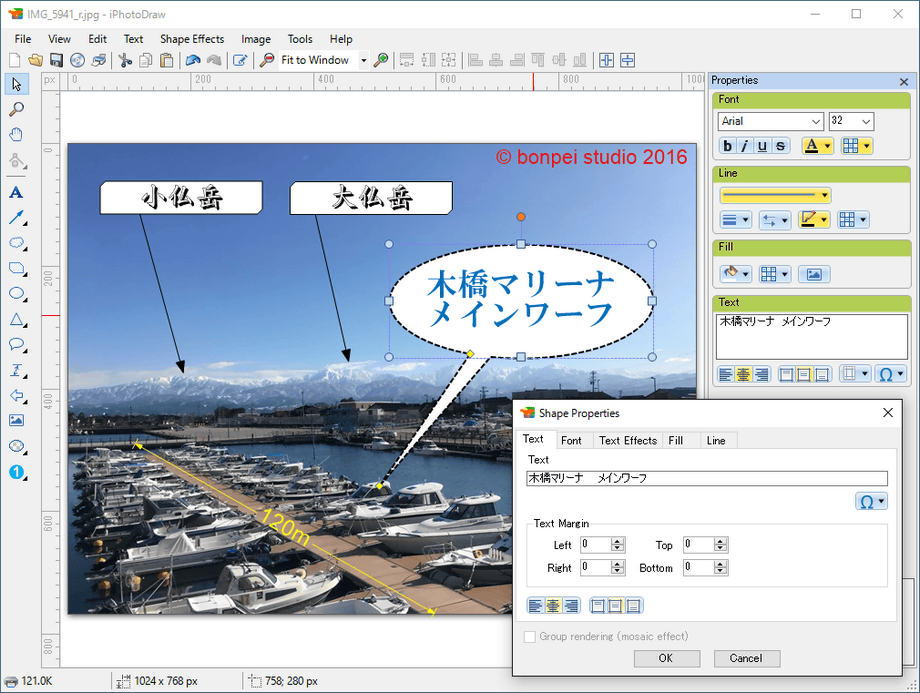Select the ellipse shape tool
920x693 pixels.
[x=16, y=293]
